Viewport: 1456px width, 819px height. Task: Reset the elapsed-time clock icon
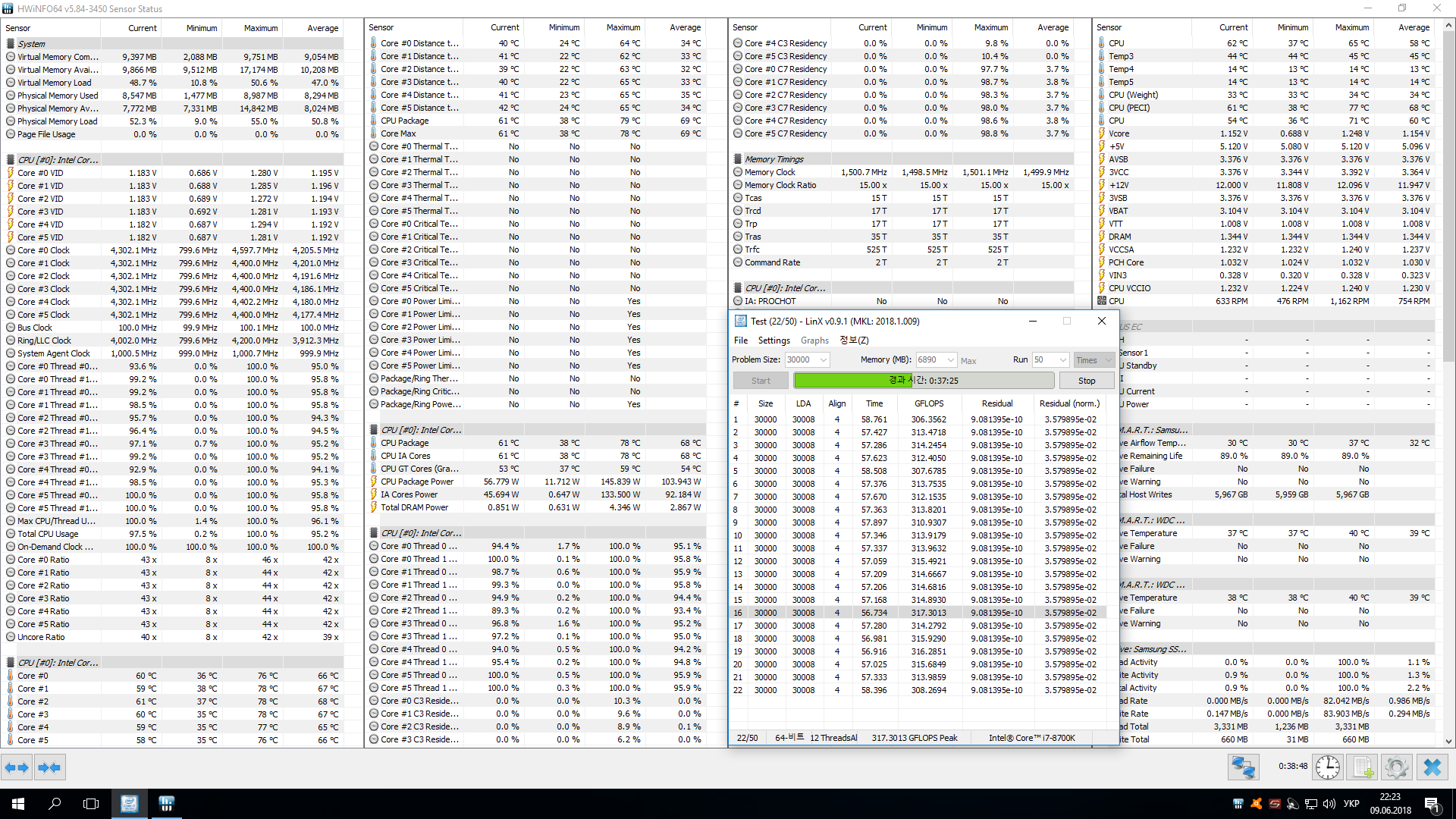click(x=1327, y=767)
